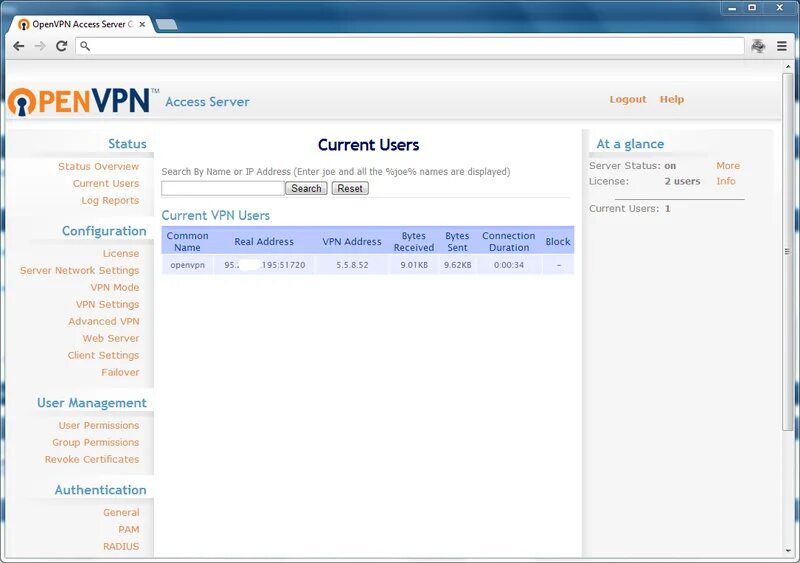Image resolution: width=800 pixels, height=563 pixels.
Task: Reload the page with the refresh icon
Action: [62, 46]
